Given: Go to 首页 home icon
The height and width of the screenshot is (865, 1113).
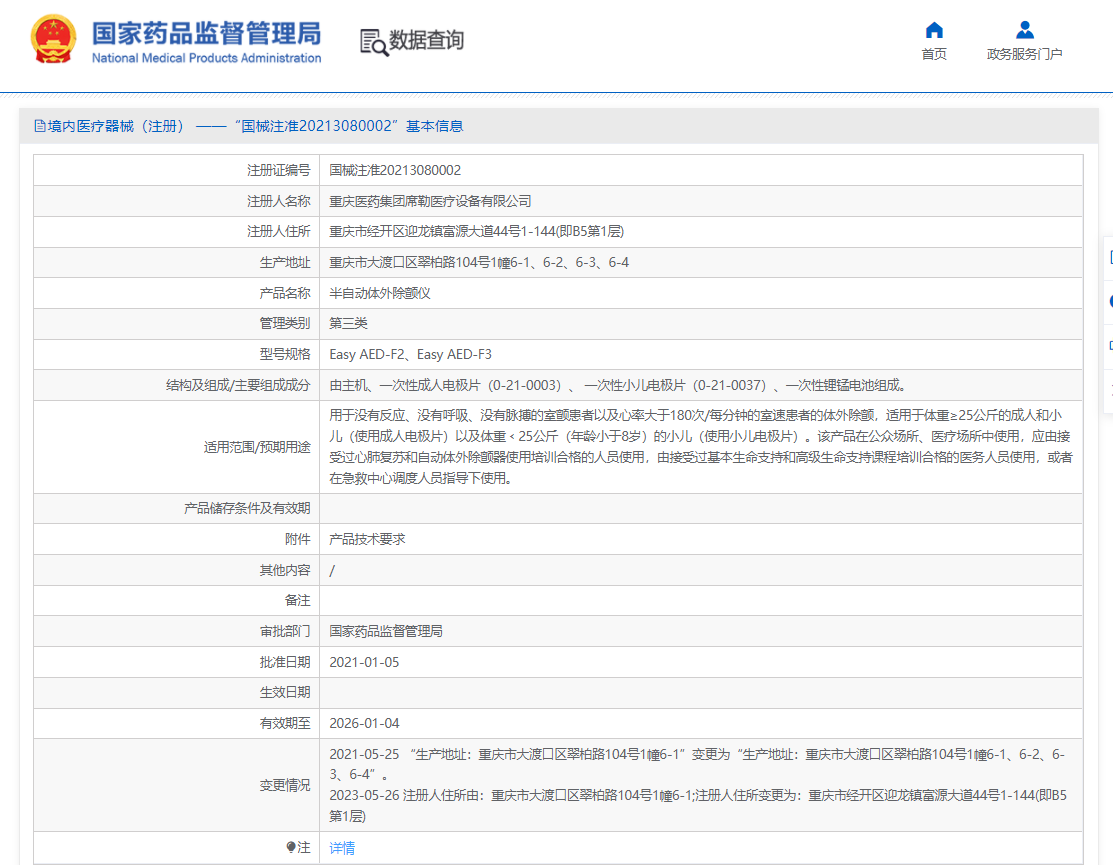Looking at the screenshot, I should 934,30.
